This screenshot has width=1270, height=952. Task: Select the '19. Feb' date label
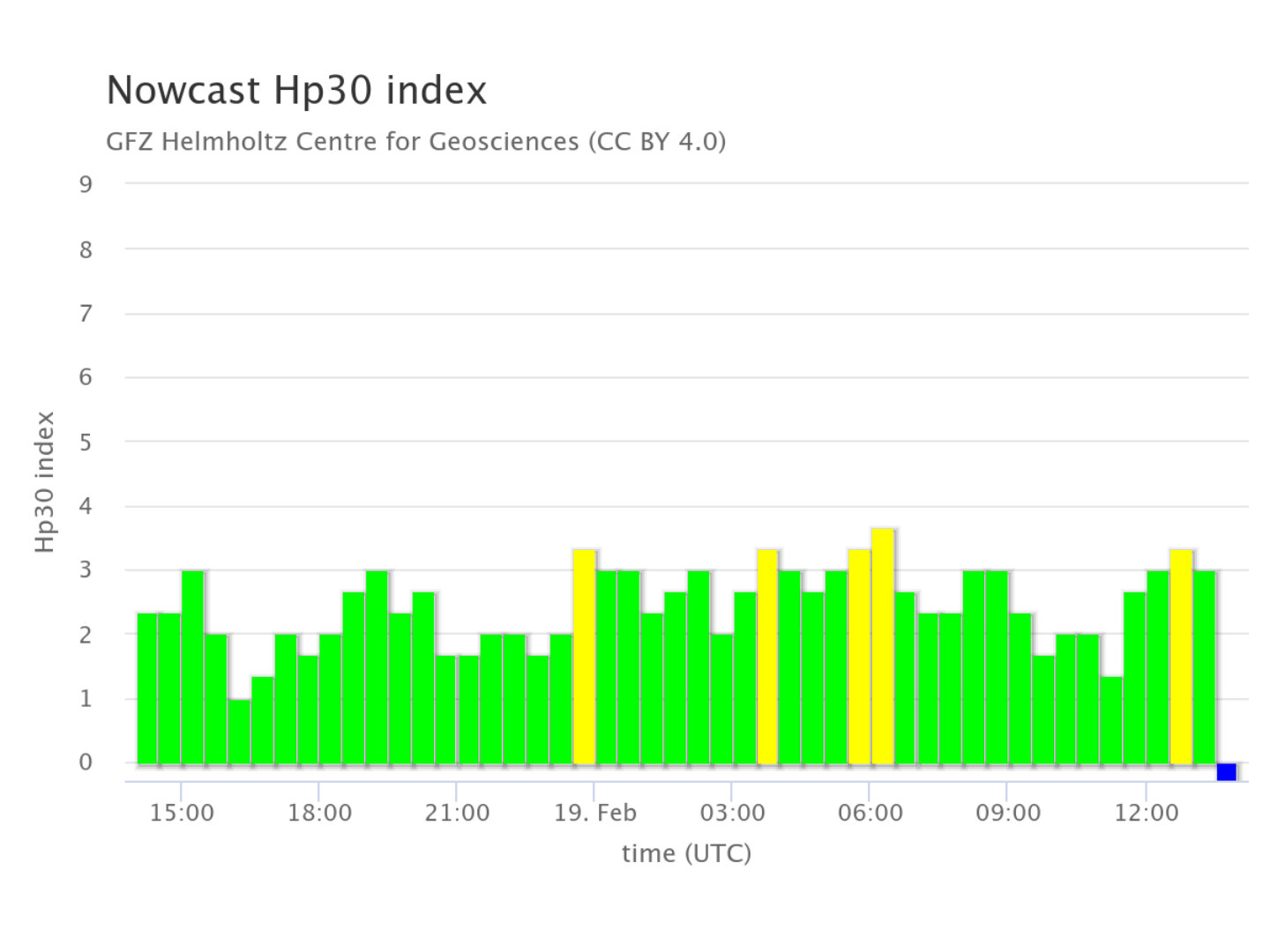pos(594,813)
